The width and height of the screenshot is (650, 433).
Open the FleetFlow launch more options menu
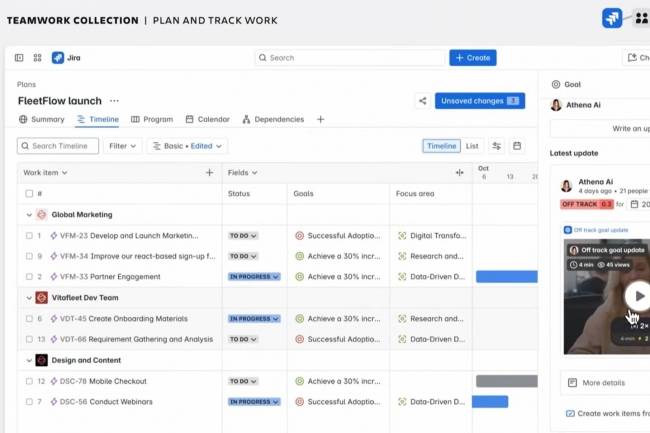(114, 101)
